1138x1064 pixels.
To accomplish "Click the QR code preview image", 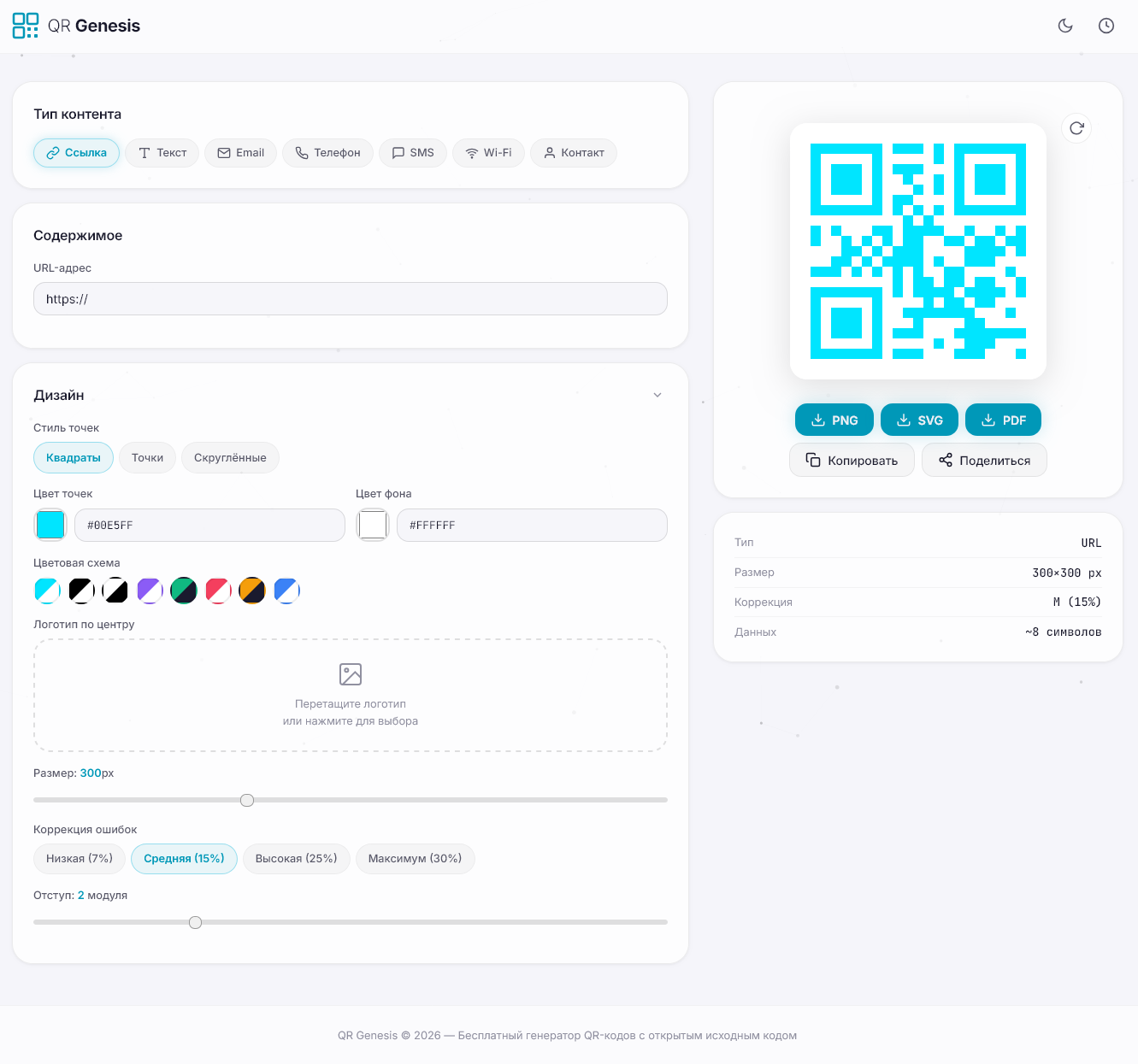I will [918, 251].
